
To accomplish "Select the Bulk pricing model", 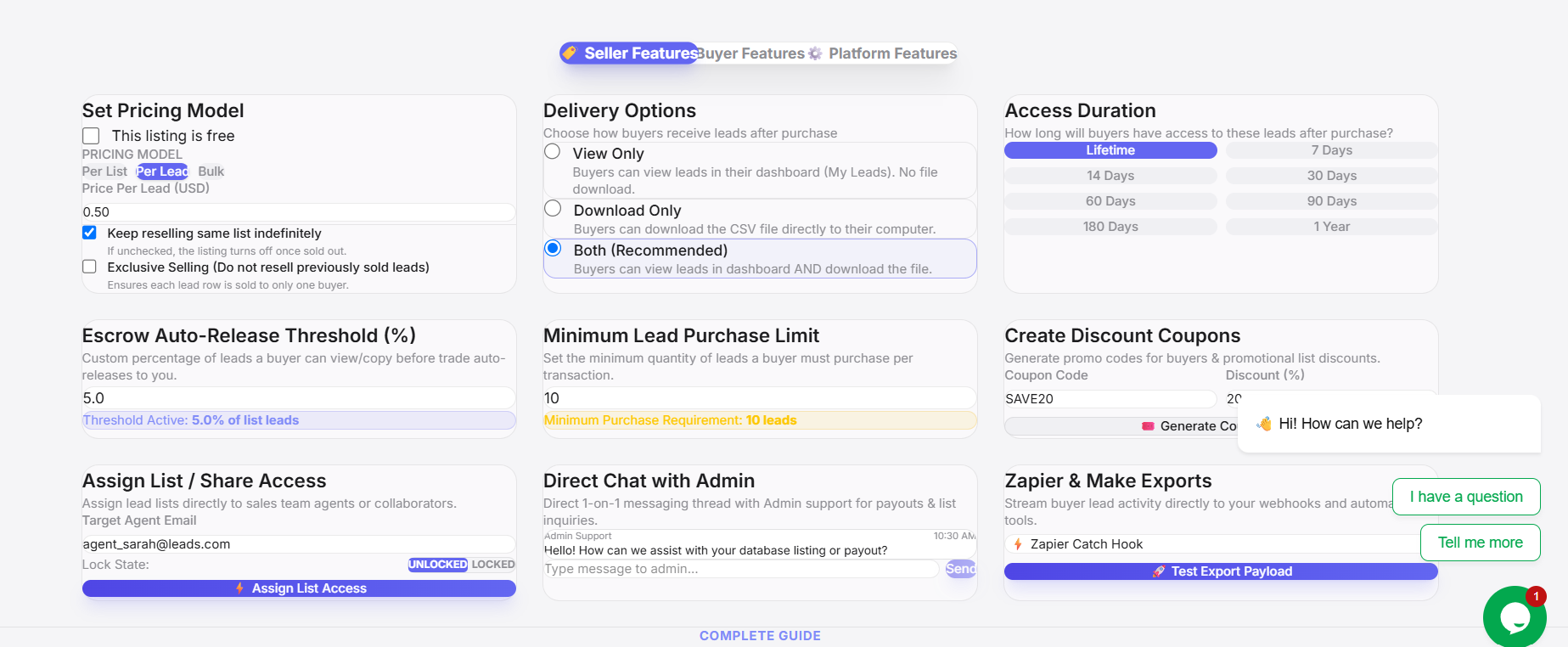I will click(211, 172).
